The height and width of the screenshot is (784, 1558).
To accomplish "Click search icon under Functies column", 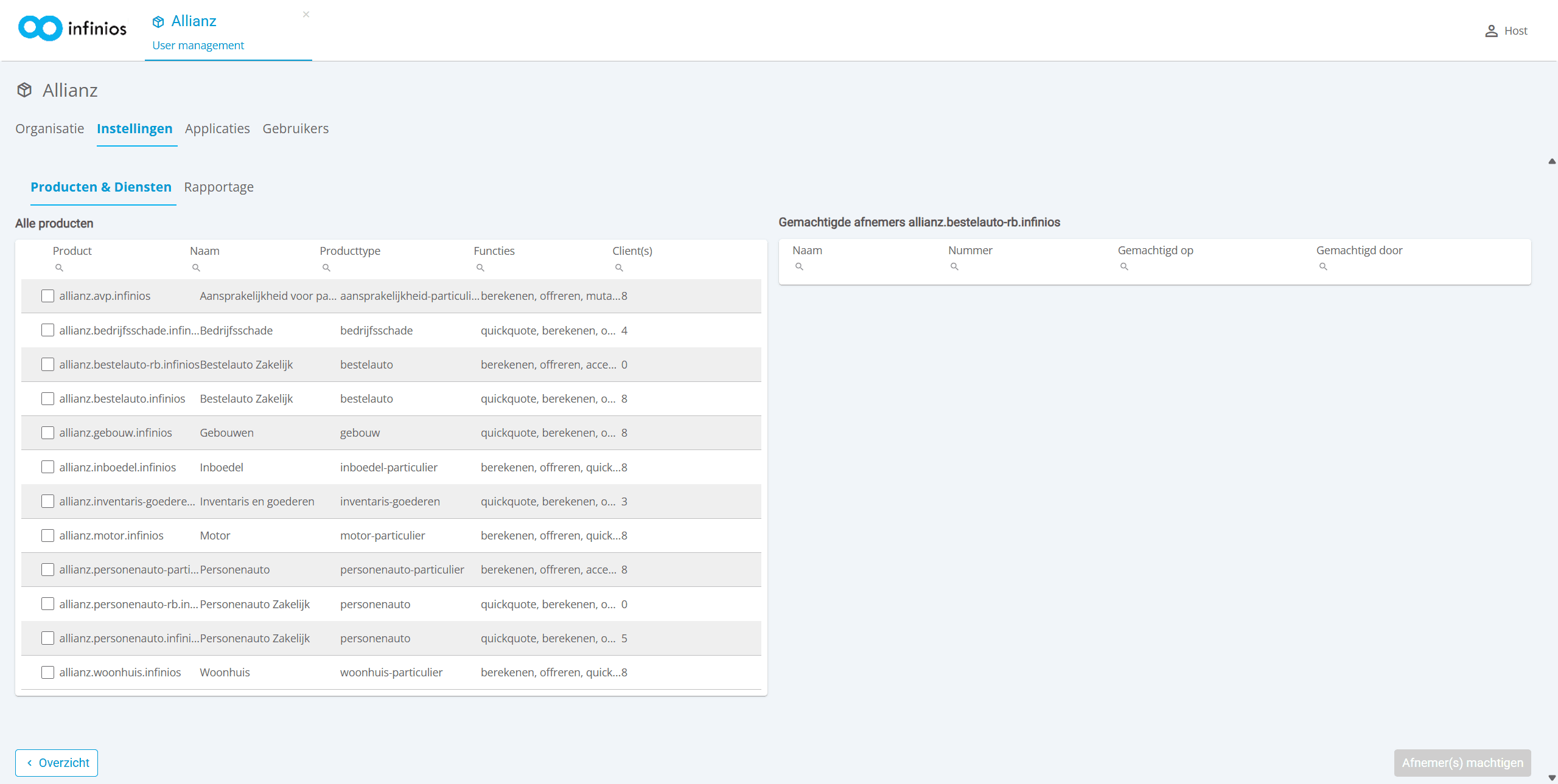I will click(x=480, y=268).
